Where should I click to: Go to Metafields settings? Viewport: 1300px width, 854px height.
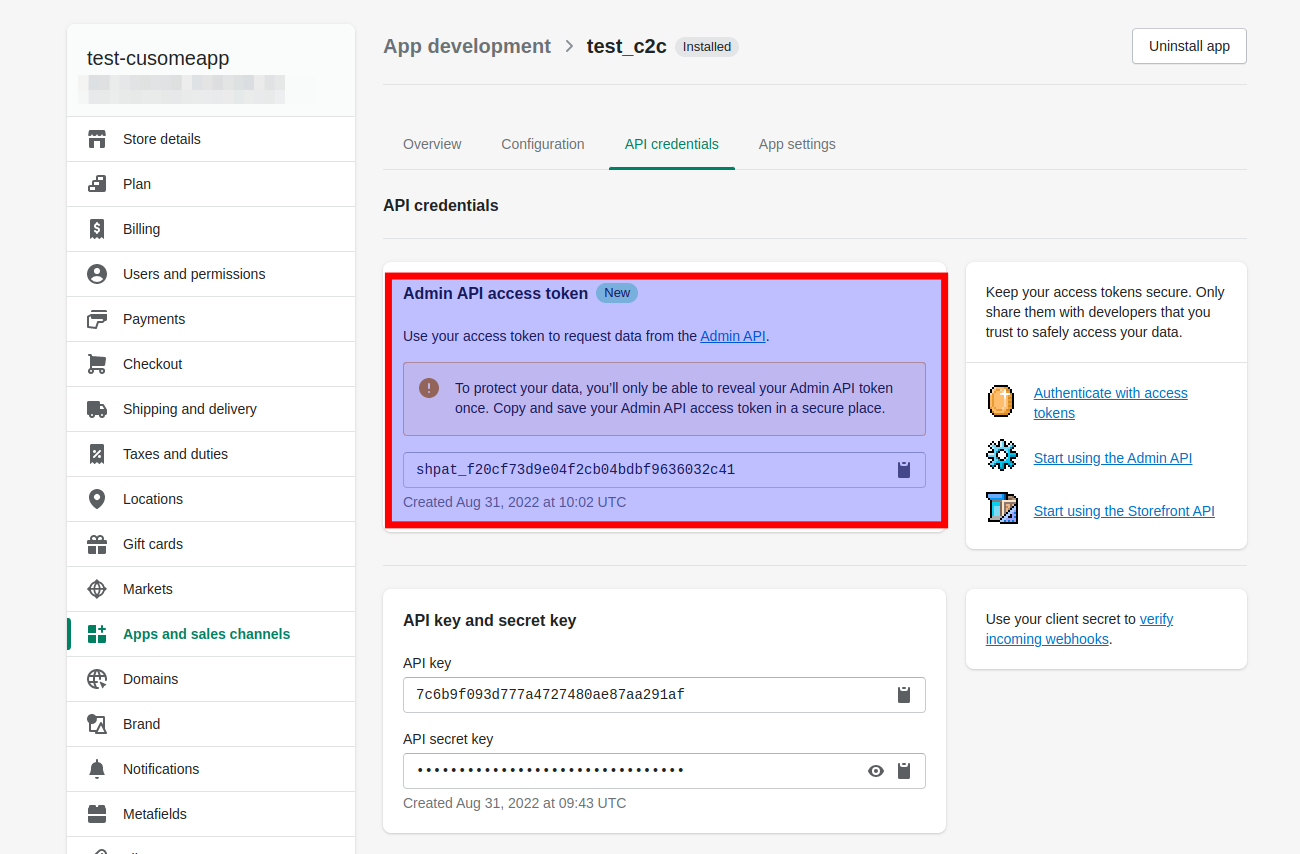coord(211,814)
